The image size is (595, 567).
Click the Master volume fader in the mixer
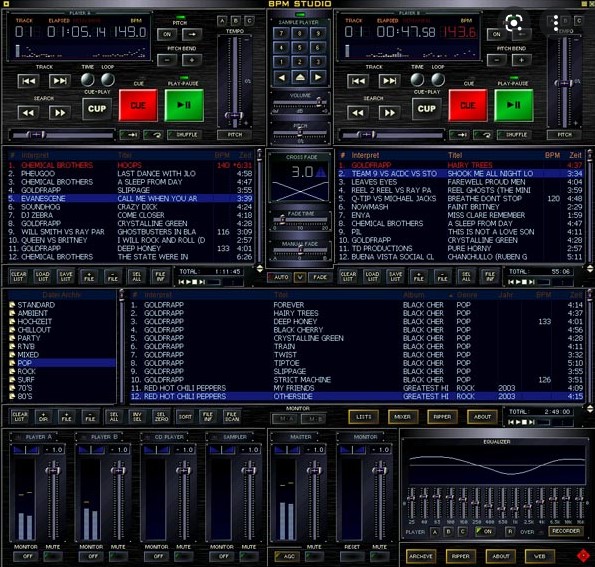(314, 471)
